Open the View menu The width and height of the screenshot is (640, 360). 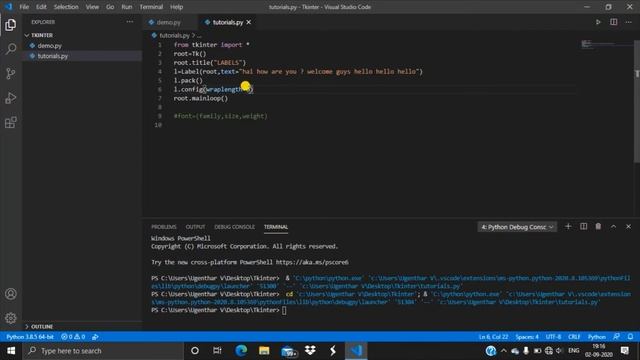click(x=92, y=7)
